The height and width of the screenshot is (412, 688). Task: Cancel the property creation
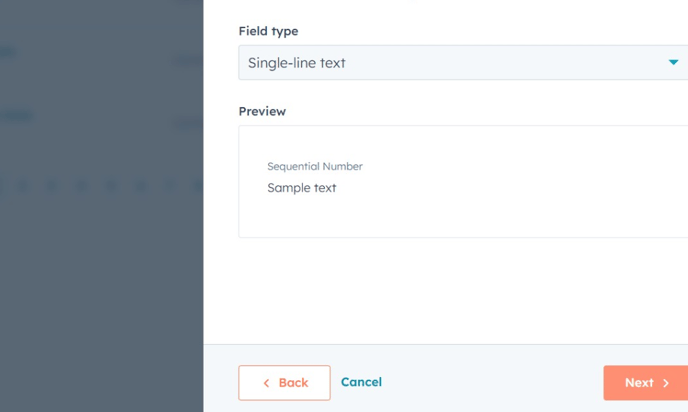coord(361,382)
